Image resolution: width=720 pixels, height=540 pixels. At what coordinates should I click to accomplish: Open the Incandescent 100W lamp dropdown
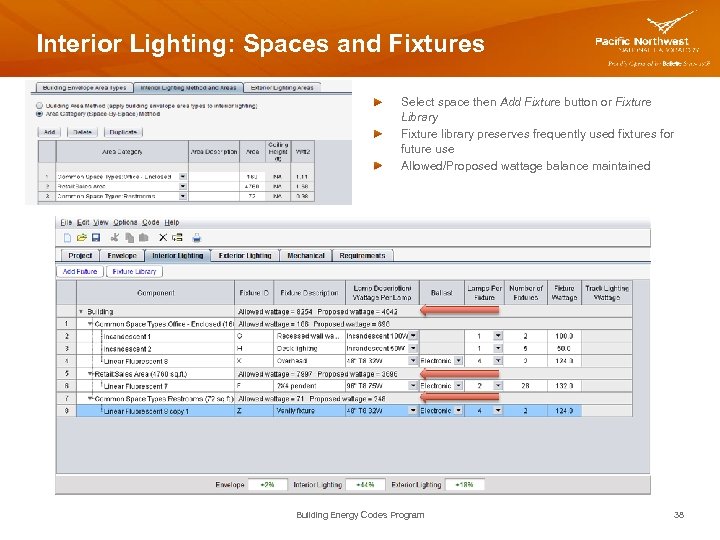point(413,336)
